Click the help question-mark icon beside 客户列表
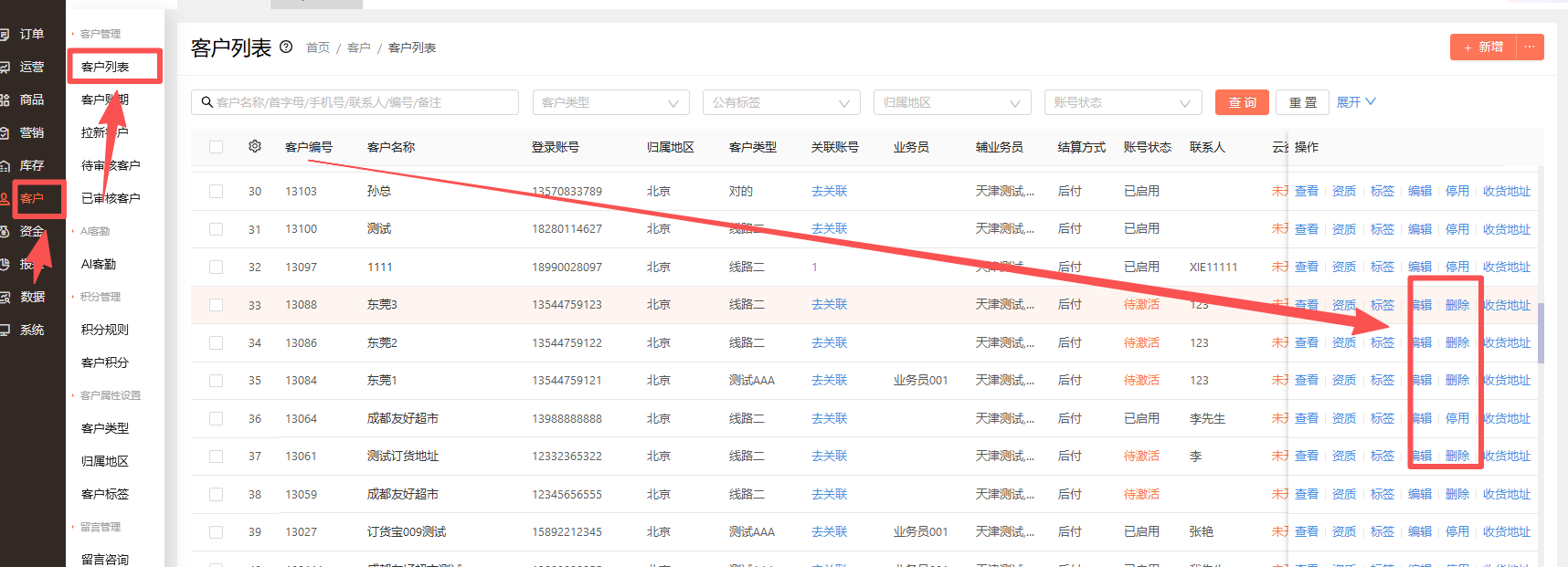 click(x=286, y=47)
